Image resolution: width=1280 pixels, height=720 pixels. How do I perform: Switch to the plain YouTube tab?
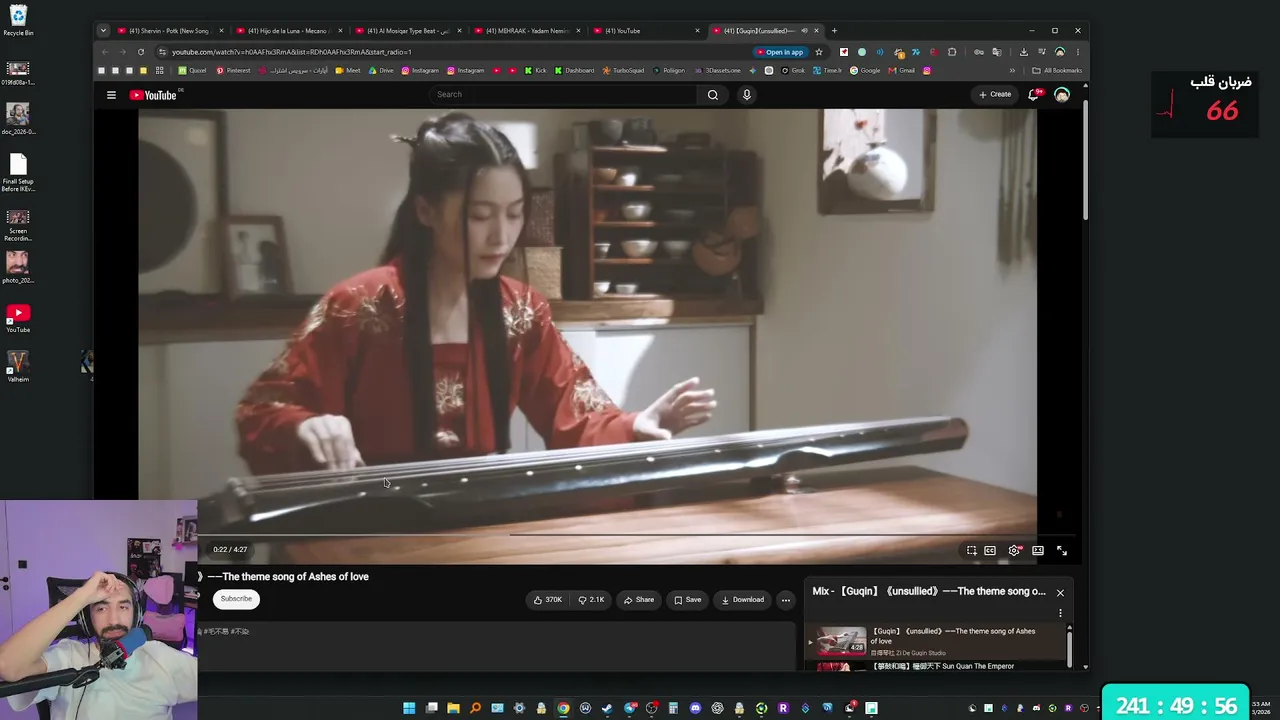647,31
